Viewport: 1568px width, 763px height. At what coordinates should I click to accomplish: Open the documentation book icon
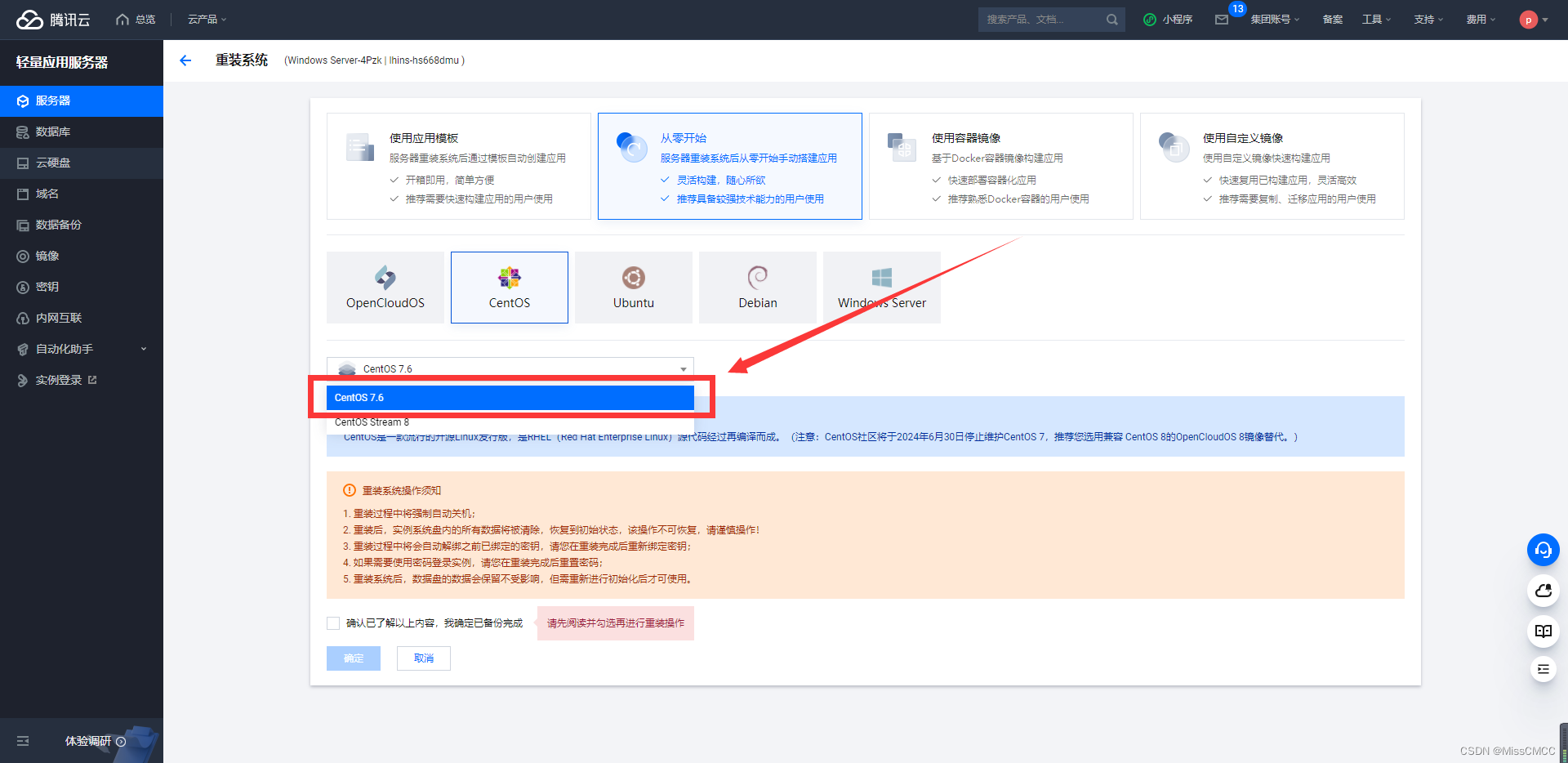(1543, 631)
